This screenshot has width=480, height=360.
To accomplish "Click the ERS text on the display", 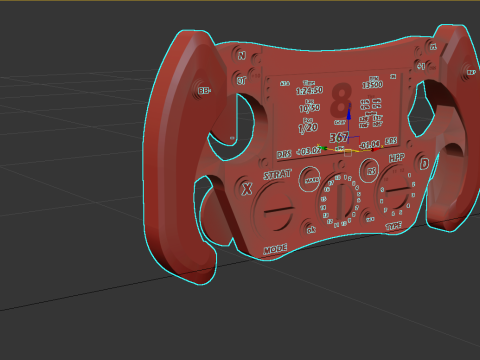I will click(391, 141).
